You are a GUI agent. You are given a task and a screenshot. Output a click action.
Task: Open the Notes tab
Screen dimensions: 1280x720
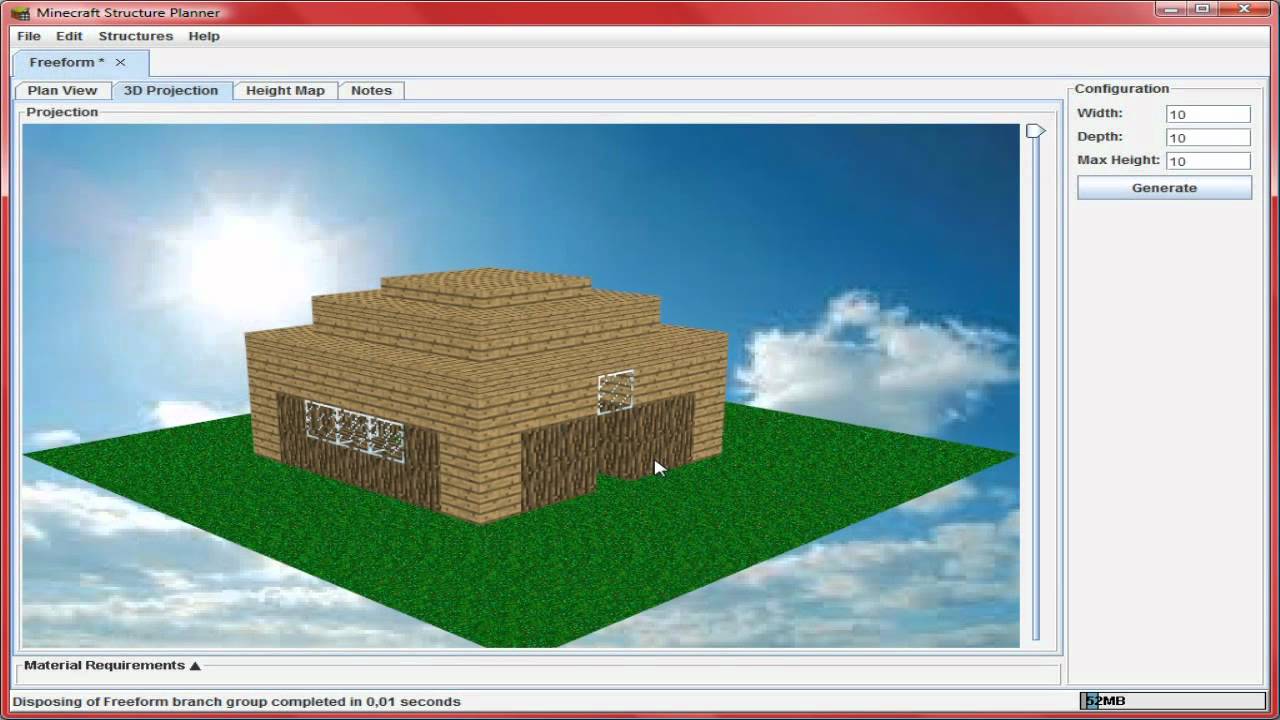371,90
